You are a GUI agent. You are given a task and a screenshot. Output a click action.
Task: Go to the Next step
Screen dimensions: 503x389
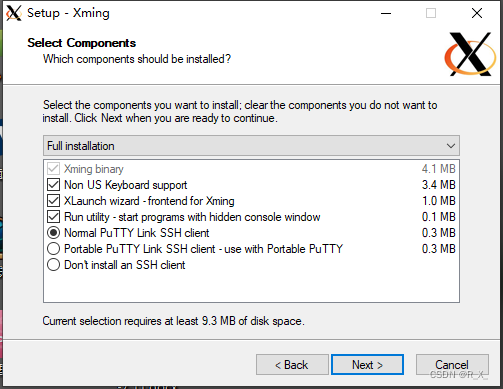pyautogui.click(x=367, y=365)
